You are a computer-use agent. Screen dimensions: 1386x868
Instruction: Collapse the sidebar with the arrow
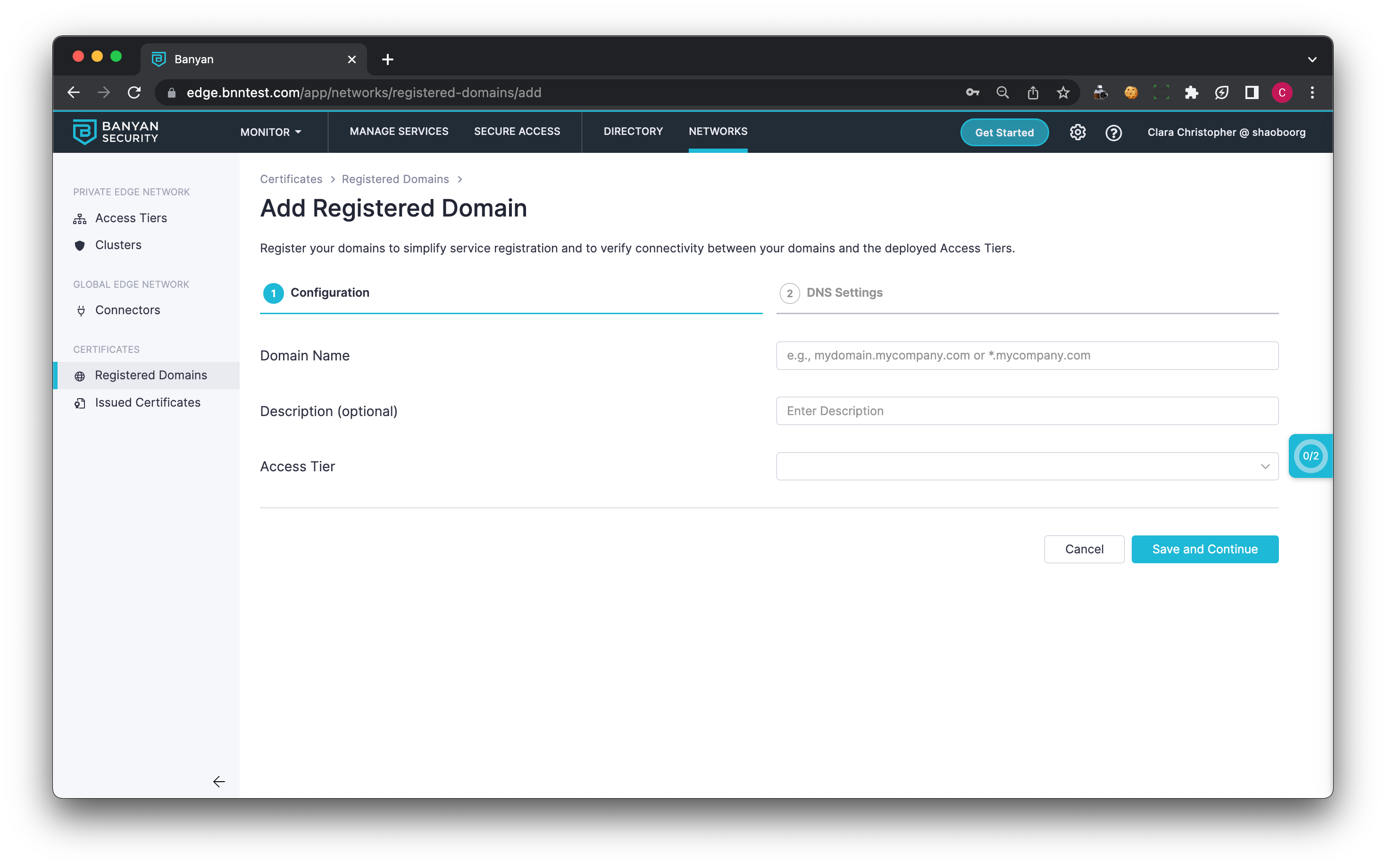coord(219,781)
